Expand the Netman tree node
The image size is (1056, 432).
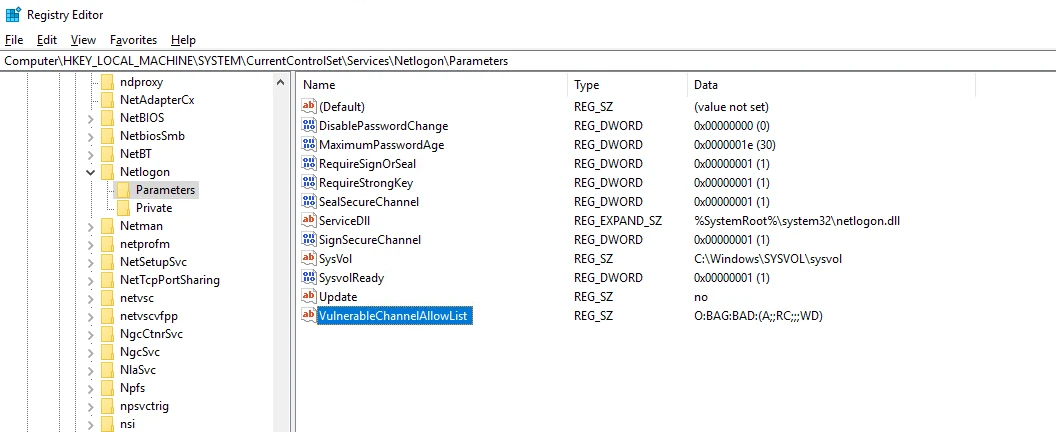(x=90, y=226)
